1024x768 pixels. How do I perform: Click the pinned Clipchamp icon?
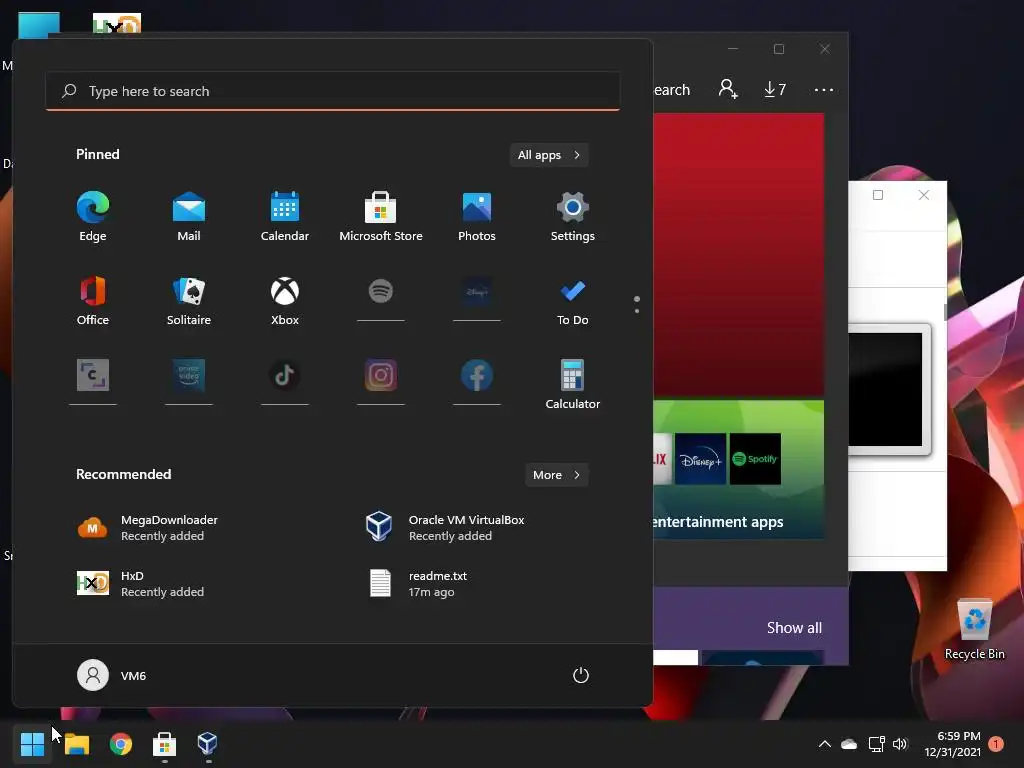[x=93, y=375]
